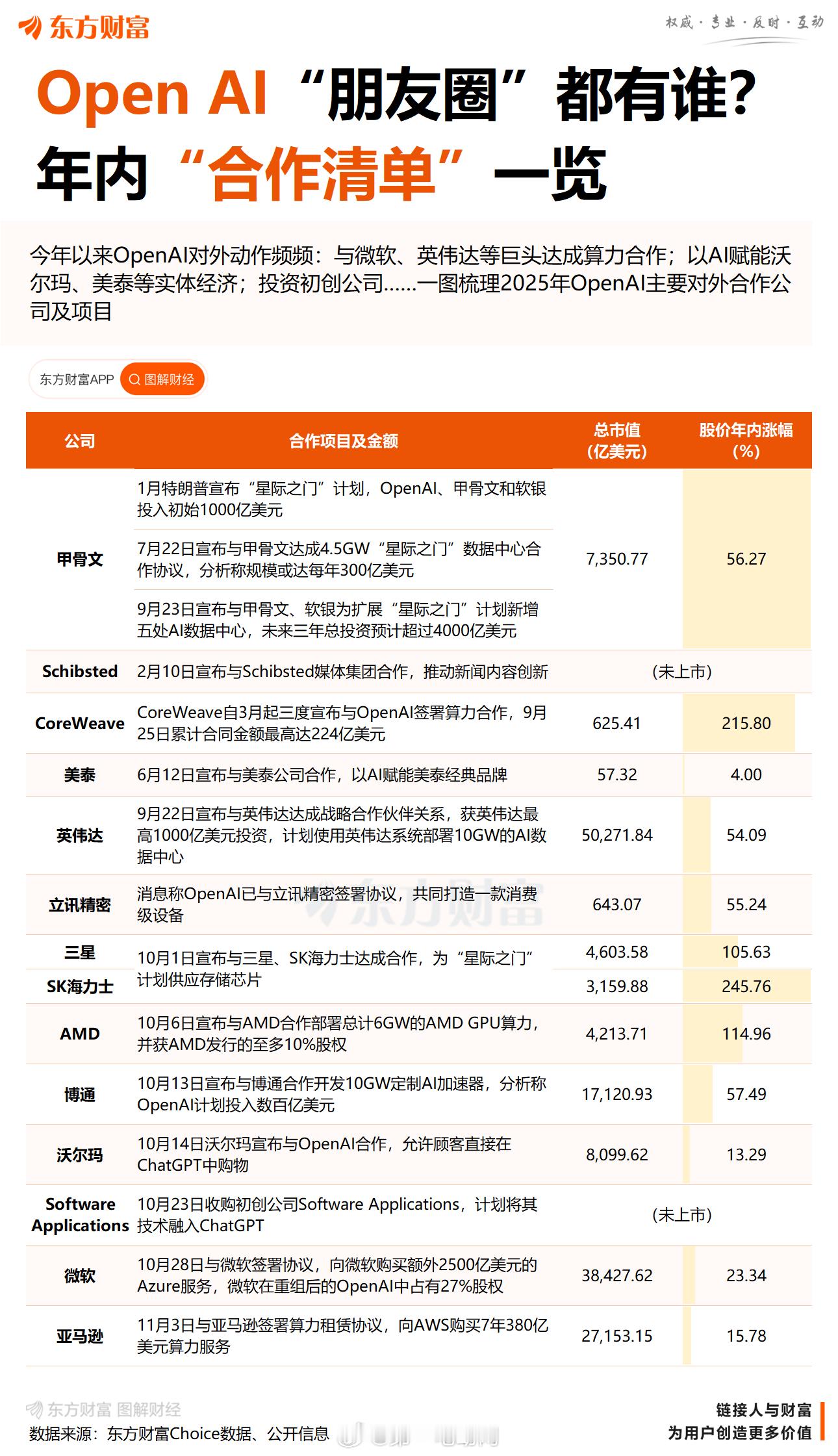
Task: Click the 股价年内涨幅(%) column header
Action: [746, 441]
